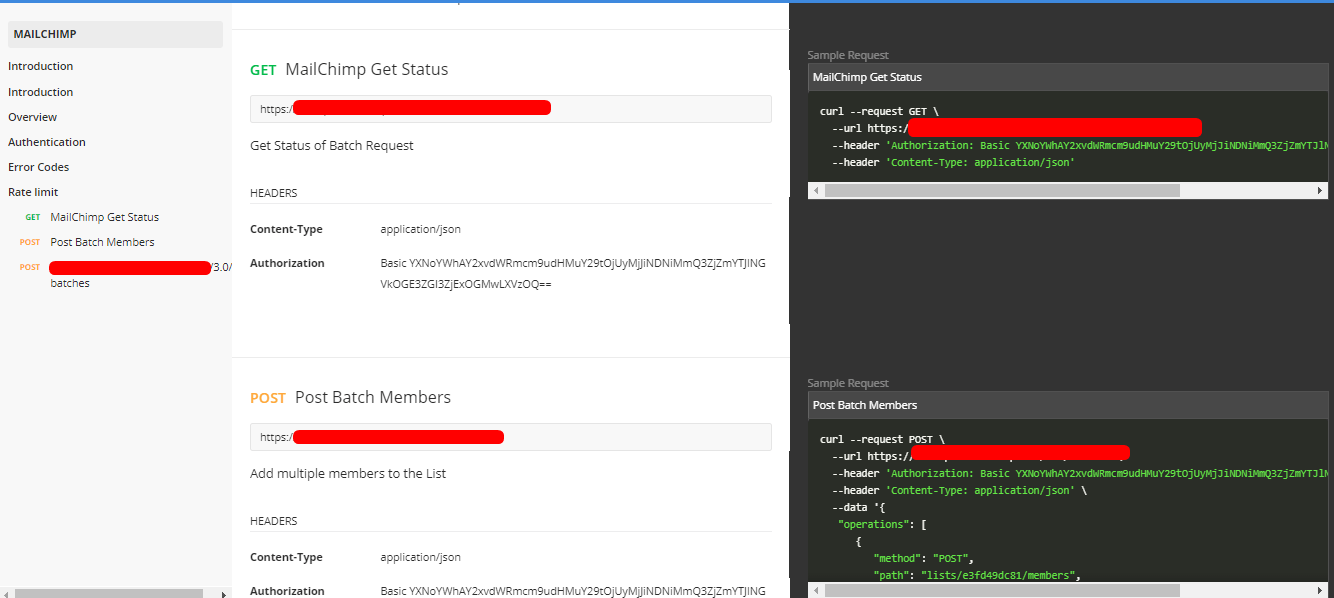Click the MailChimp Get Status heading
The image size is (1334, 598).
click(367, 70)
